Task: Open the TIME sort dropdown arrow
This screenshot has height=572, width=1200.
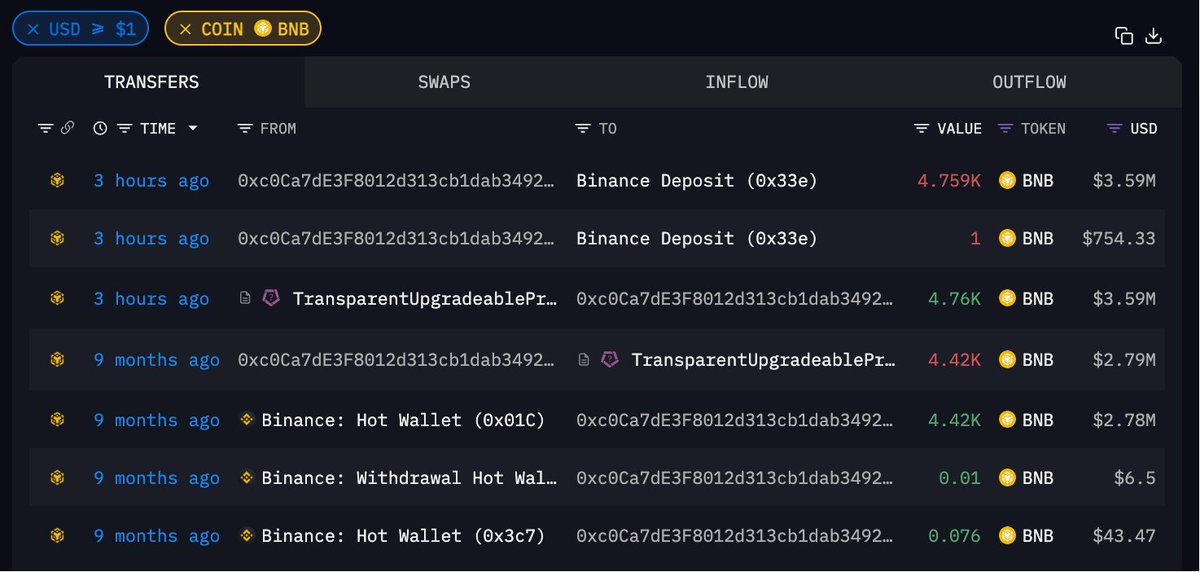Action: click(x=192, y=128)
